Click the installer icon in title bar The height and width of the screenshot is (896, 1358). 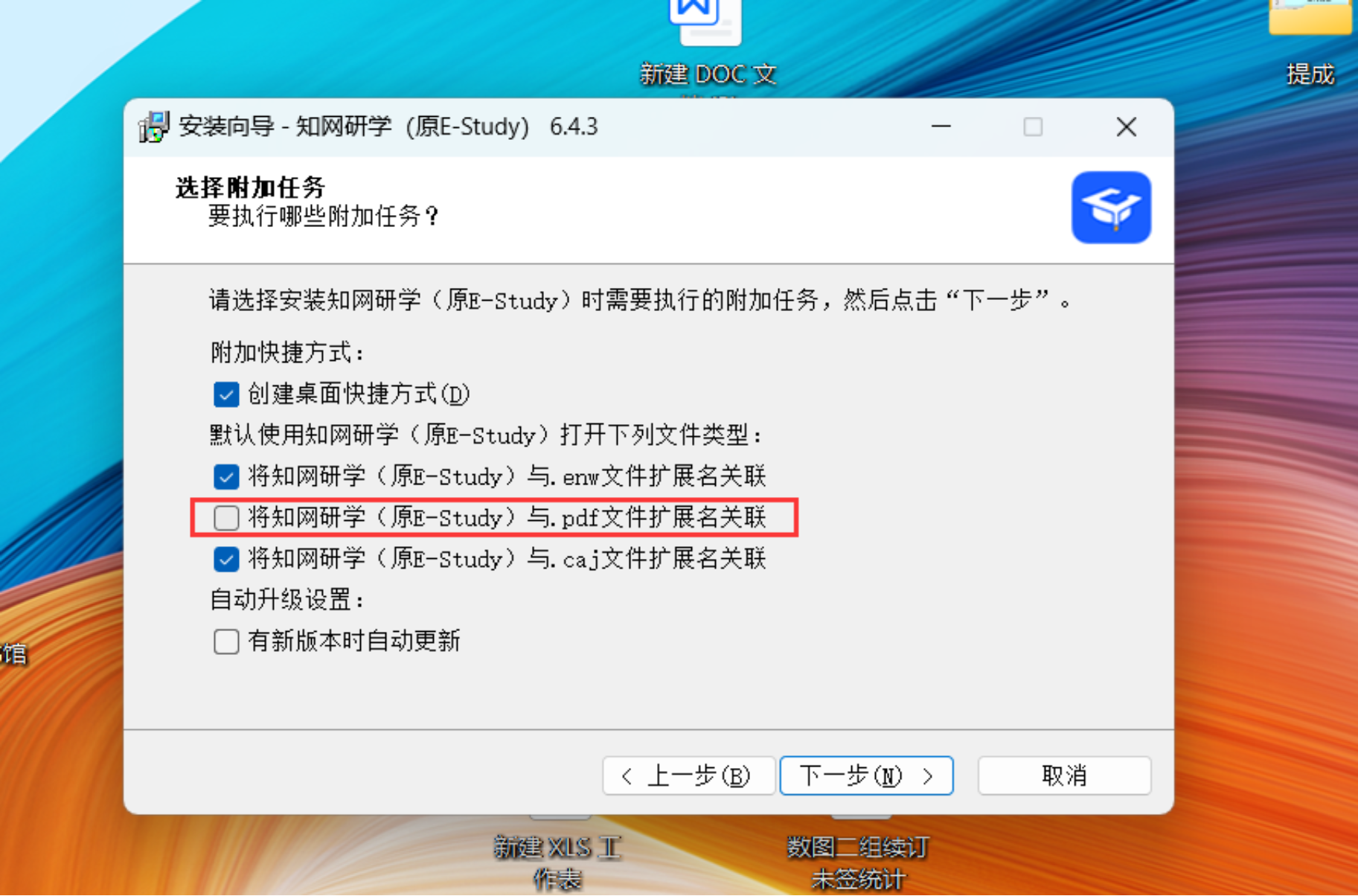tap(154, 127)
